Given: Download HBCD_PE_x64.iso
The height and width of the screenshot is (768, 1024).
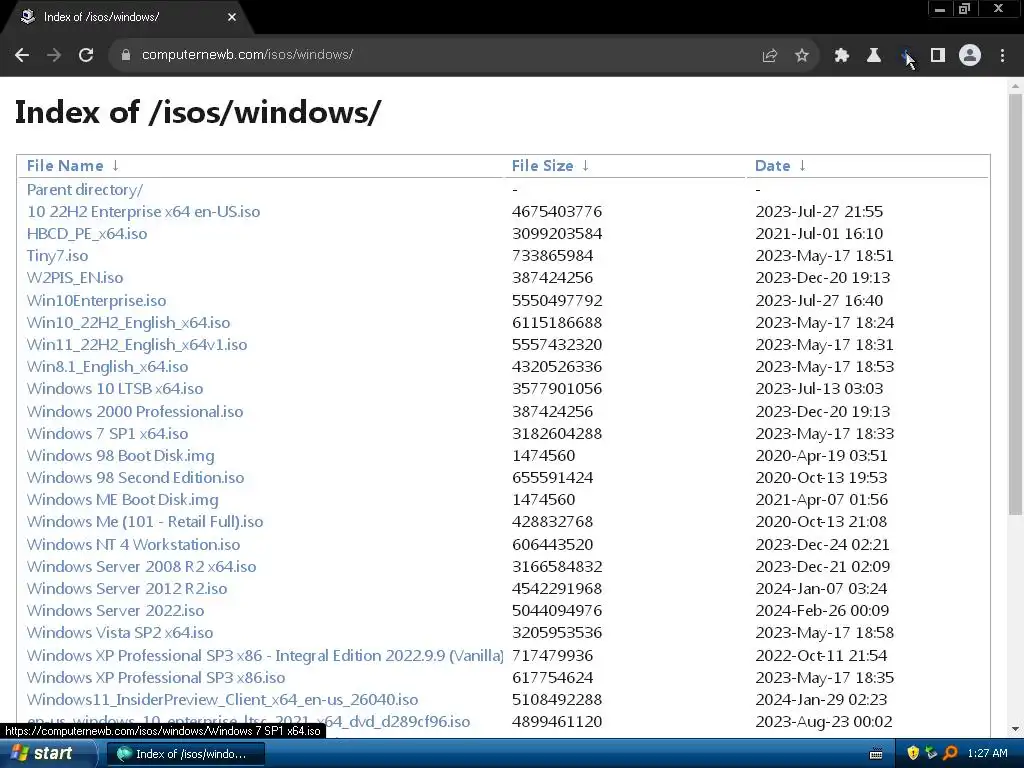Looking at the screenshot, I should coord(87,234).
